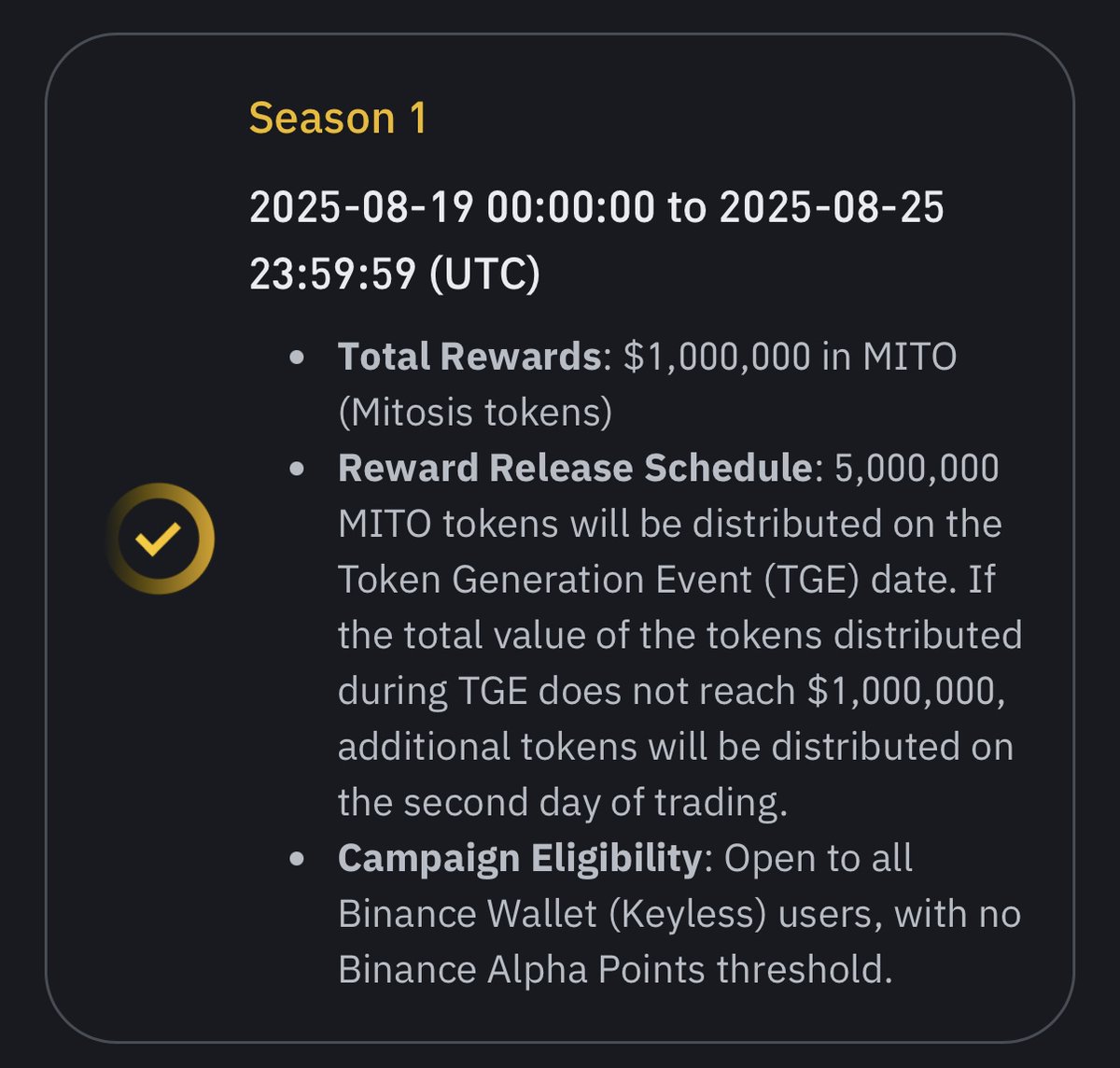The width and height of the screenshot is (1120, 1068).
Task: Click the Token Generation Event (TGE) text
Action: click(598, 580)
